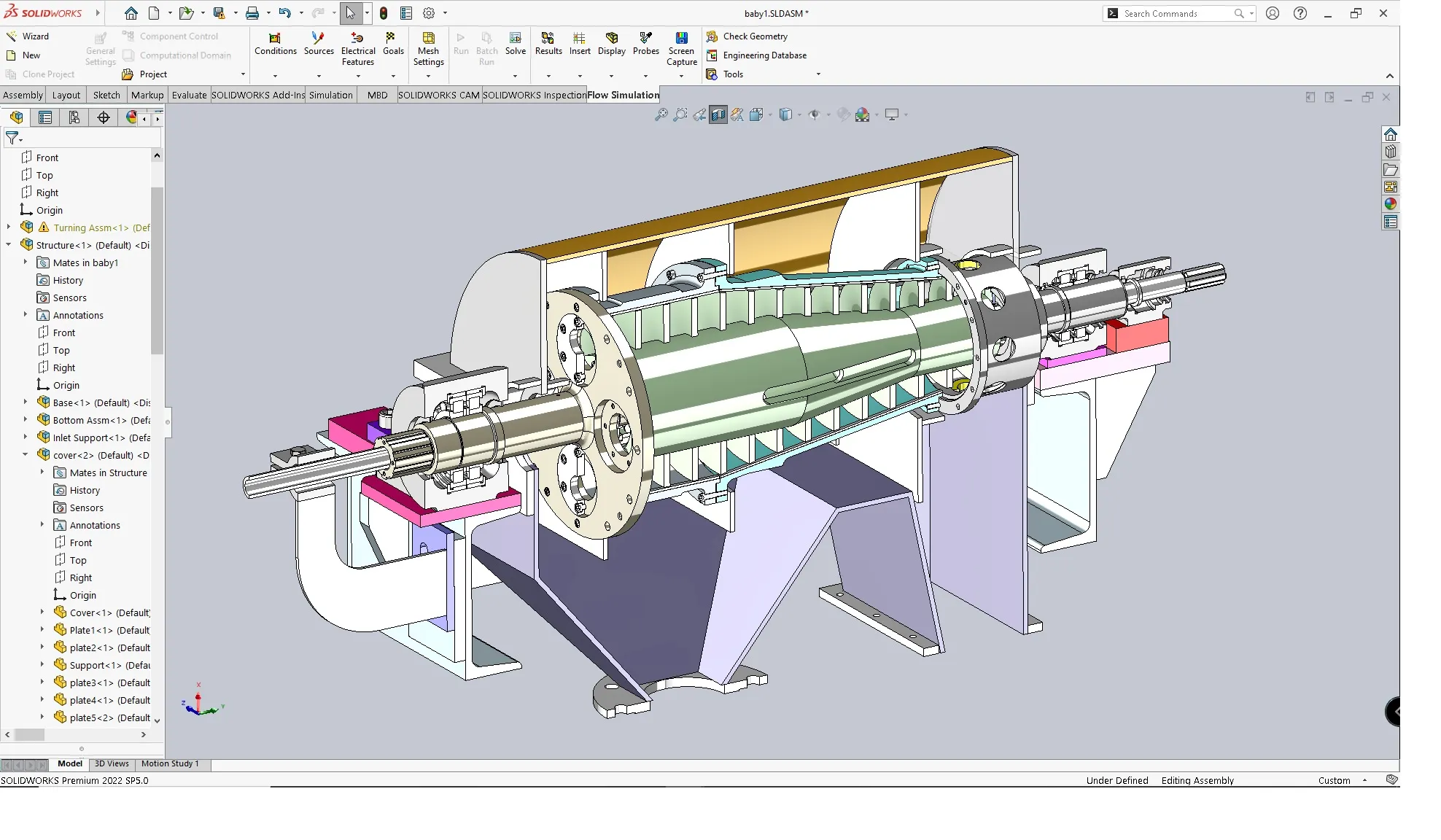The image size is (1441, 840).
Task: Switch to the Evaluate tab
Action: coord(189,95)
